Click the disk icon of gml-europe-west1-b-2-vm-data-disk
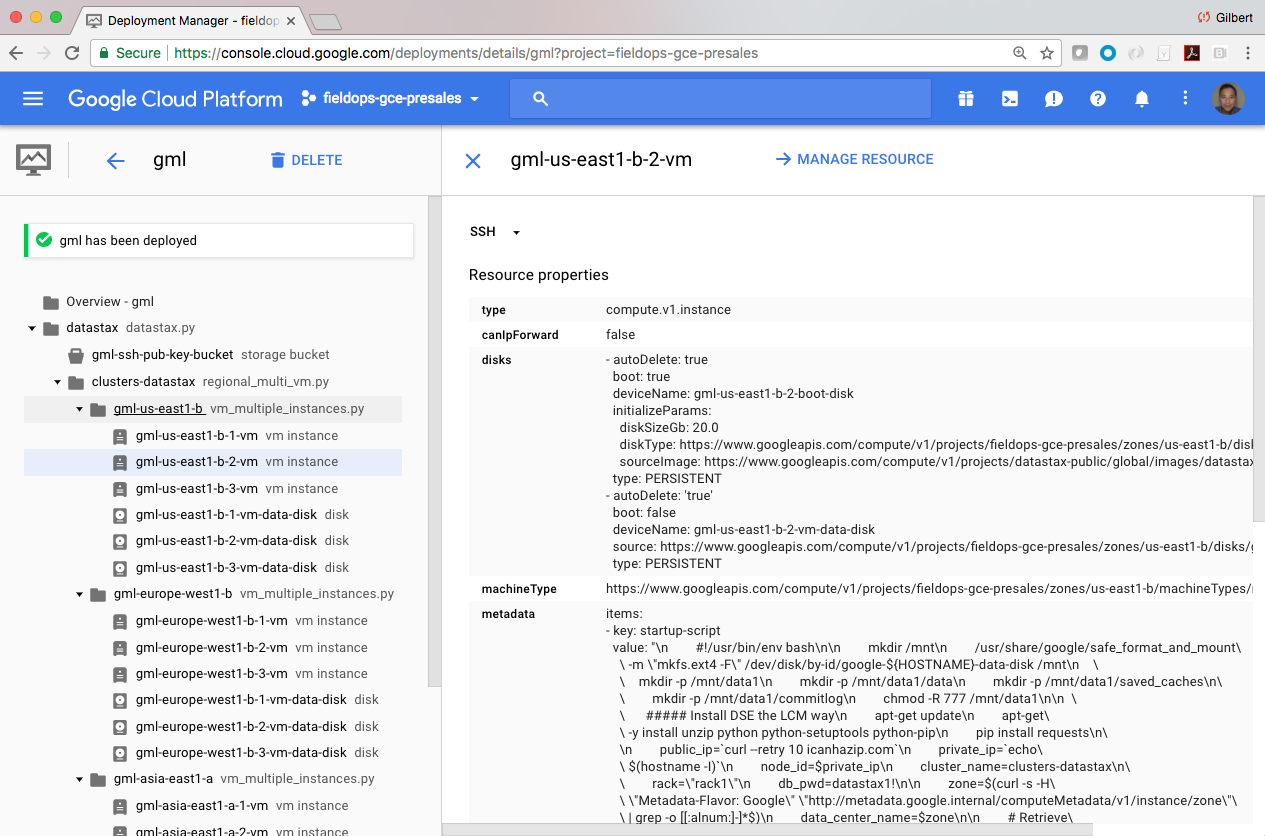1265x836 pixels. 120,727
